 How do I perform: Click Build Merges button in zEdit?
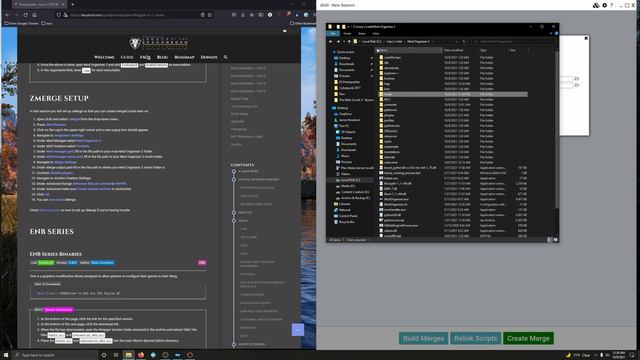pyautogui.click(x=423, y=338)
